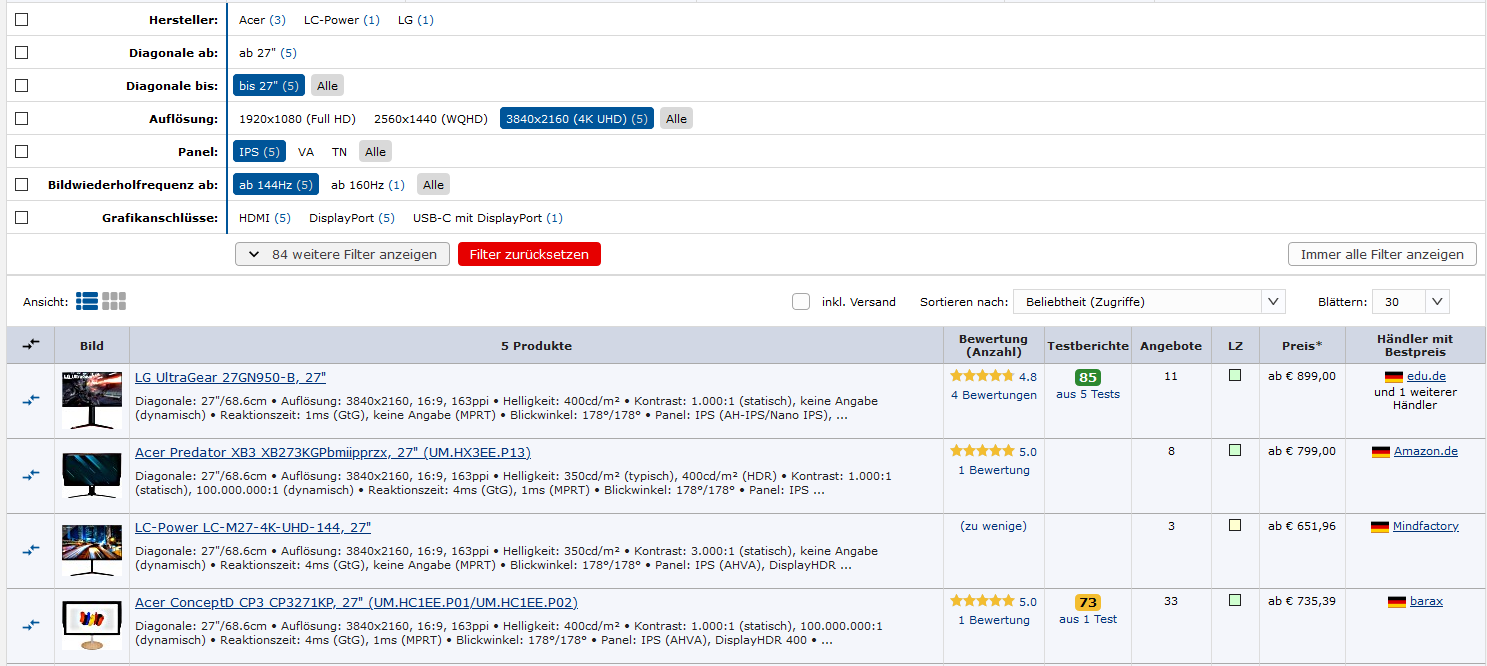
Task: Click yellow availability indicator for LC-Power
Action: pyautogui.click(x=1235, y=526)
